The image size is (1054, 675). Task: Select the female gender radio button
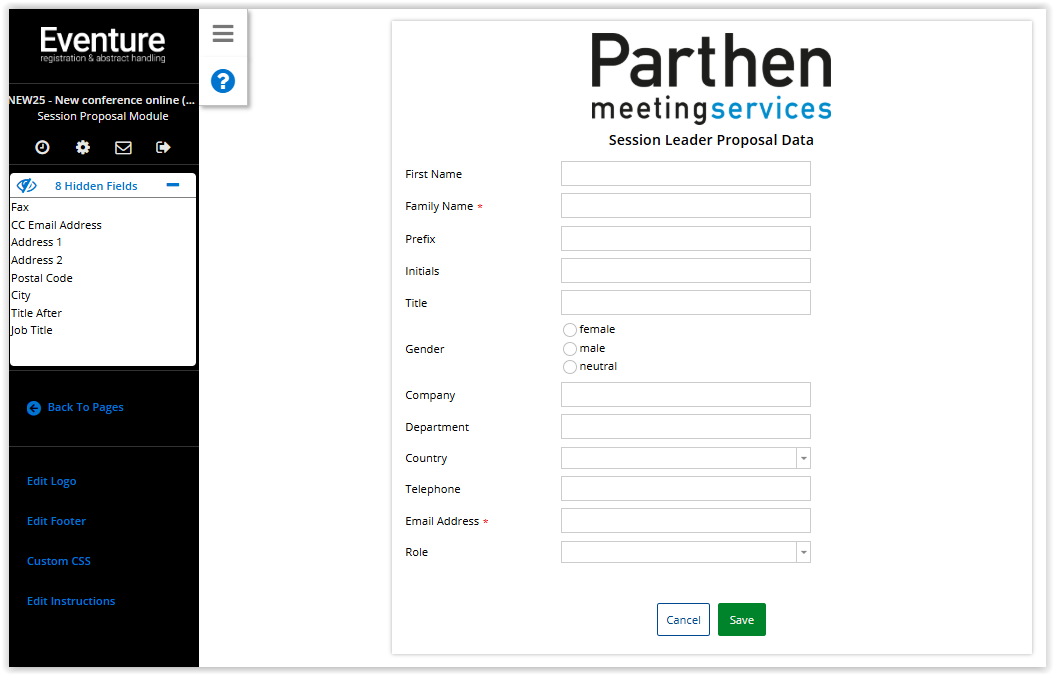tap(570, 330)
